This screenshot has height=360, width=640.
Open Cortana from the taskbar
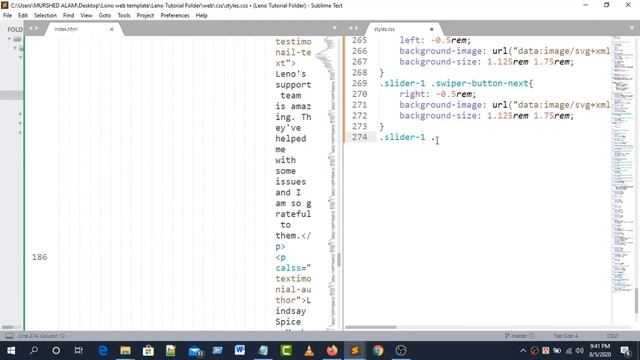pyautogui.click(x=56, y=351)
